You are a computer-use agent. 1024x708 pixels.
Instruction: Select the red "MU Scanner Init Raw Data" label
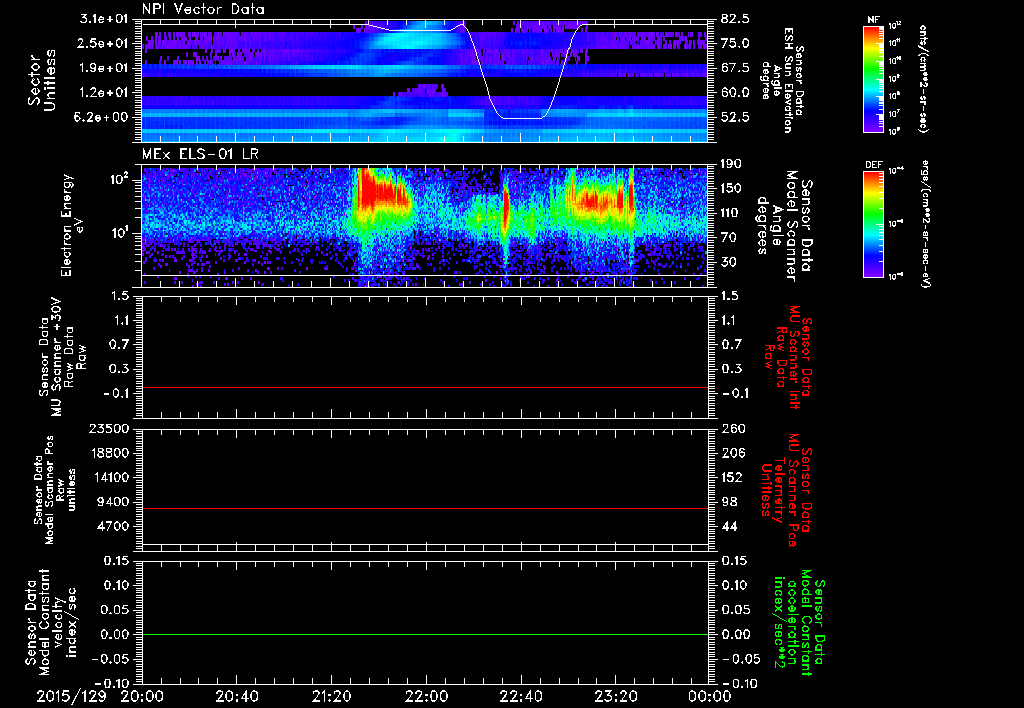tap(788, 357)
